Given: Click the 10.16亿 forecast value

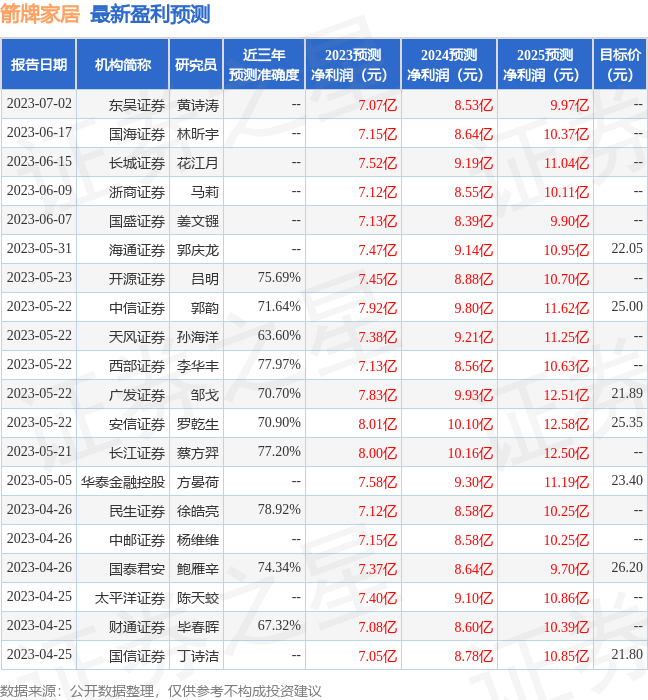Looking at the screenshot, I should pyautogui.click(x=470, y=454).
